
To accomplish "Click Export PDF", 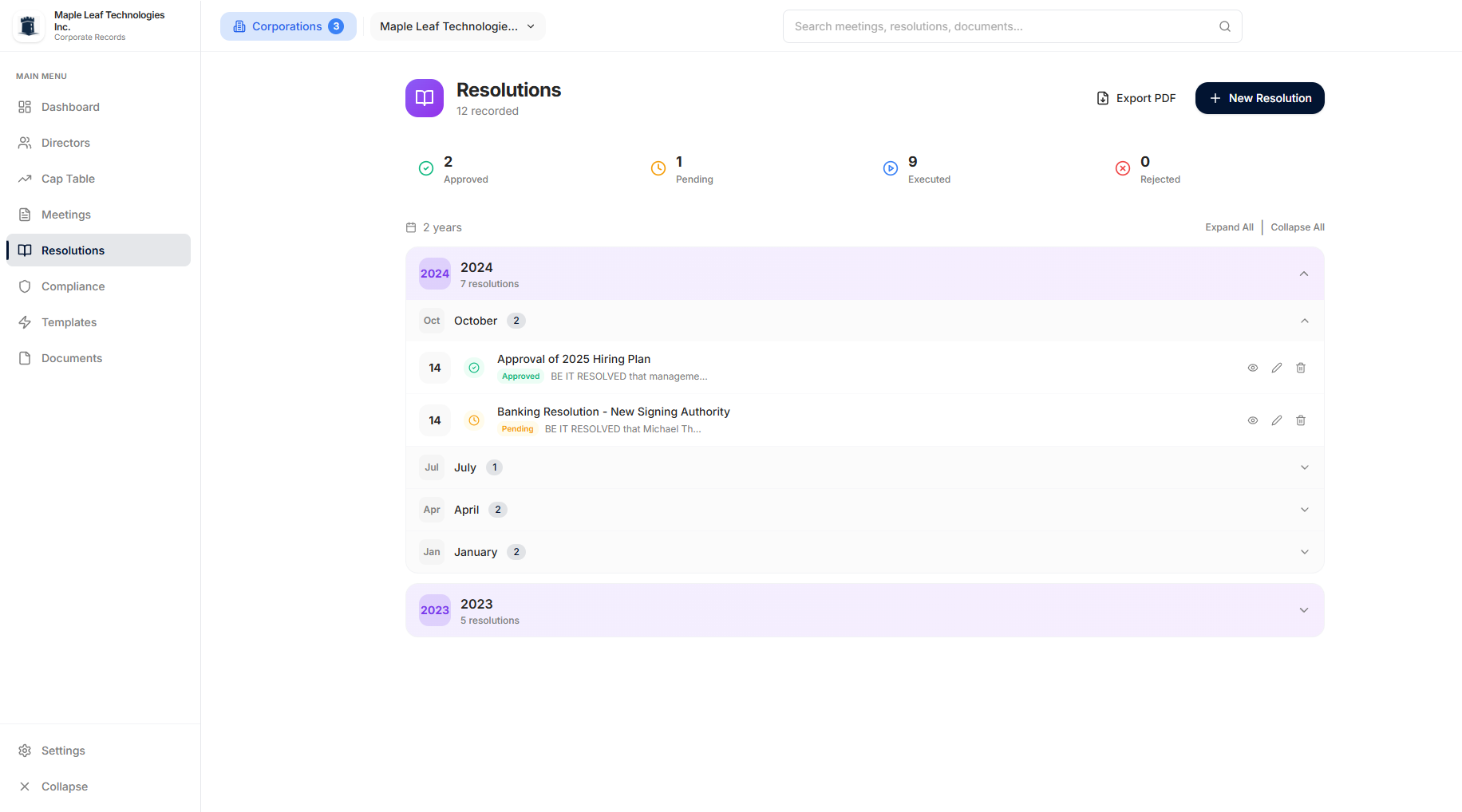I will [1136, 98].
